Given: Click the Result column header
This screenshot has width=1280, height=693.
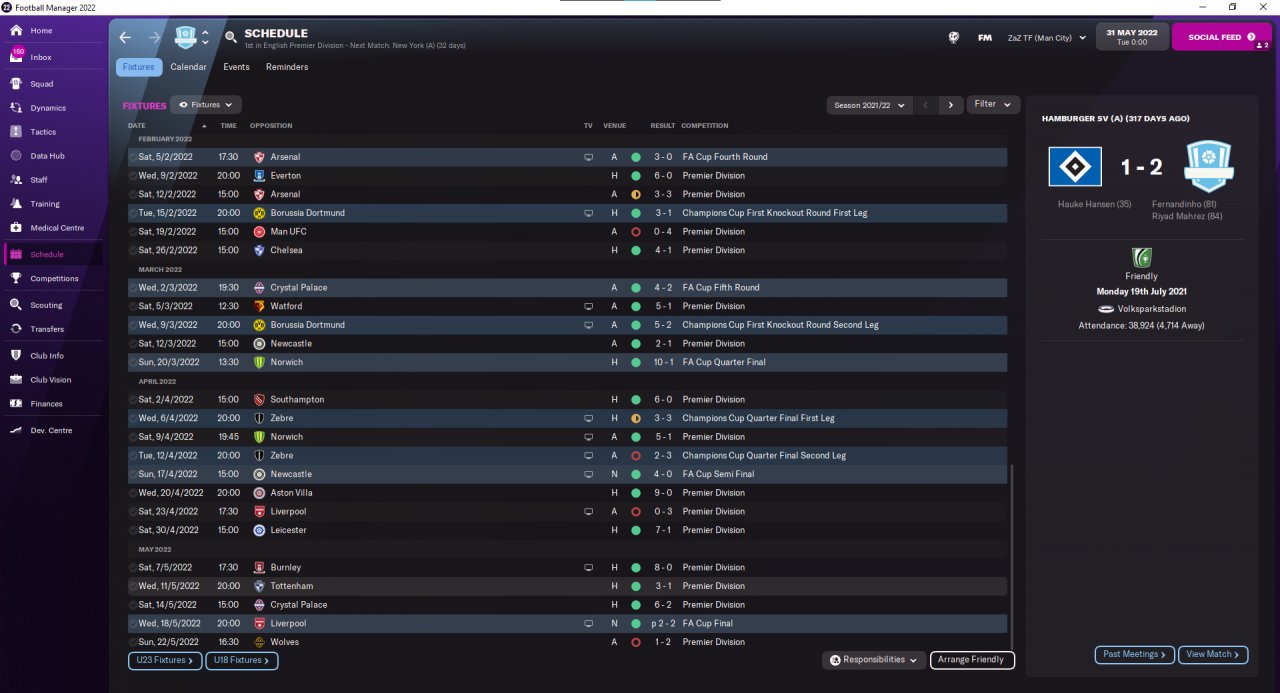Looking at the screenshot, I should (x=663, y=126).
